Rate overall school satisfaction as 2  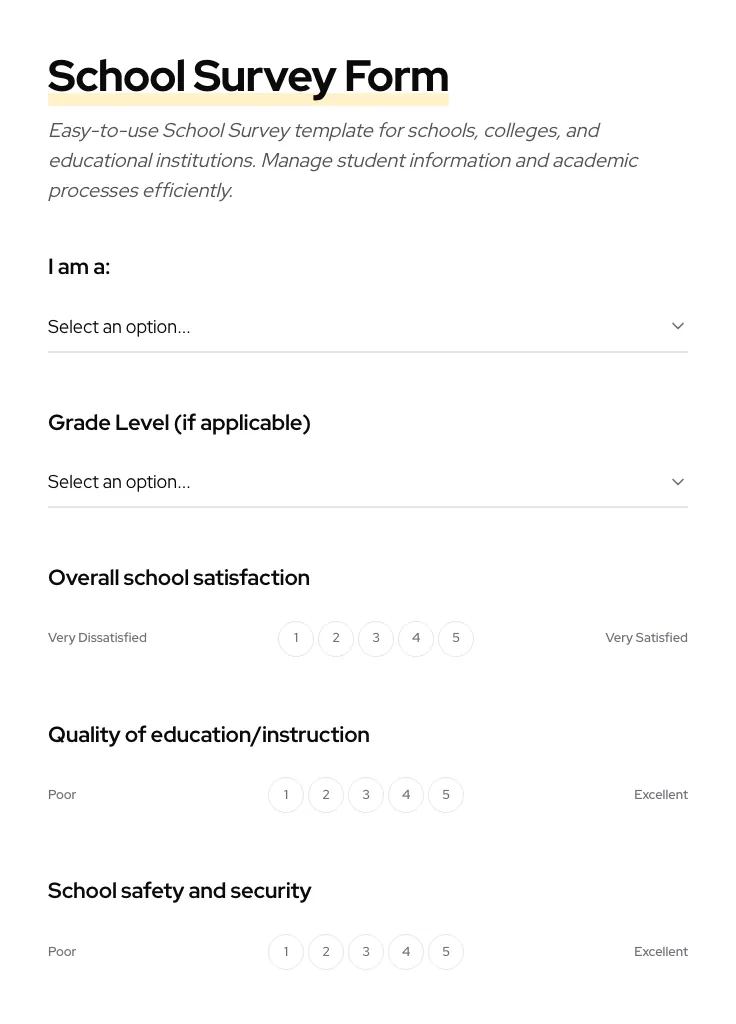pyautogui.click(x=336, y=638)
